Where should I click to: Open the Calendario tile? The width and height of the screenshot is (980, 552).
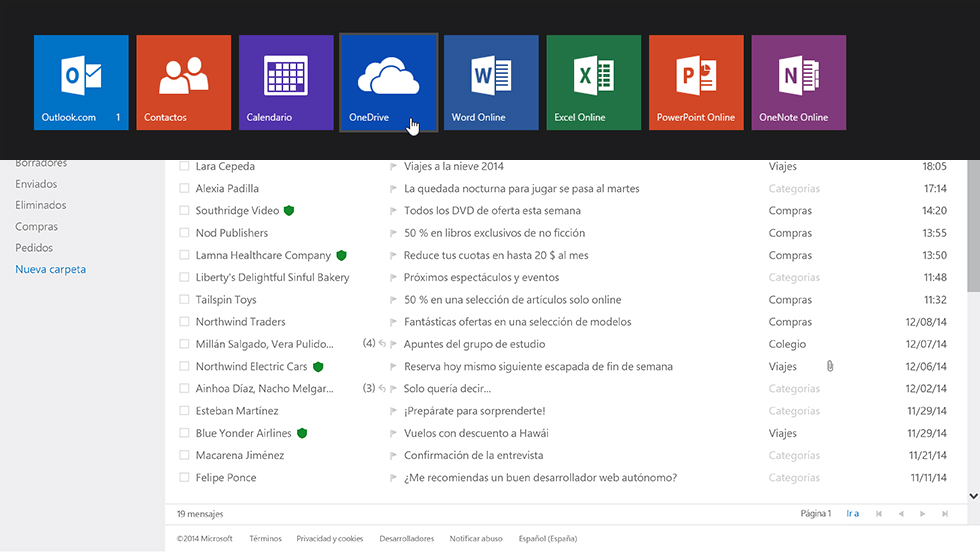point(286,83)
